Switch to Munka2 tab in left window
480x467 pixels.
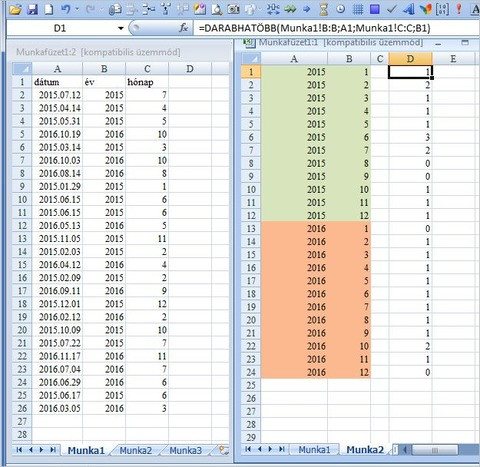tap(136, 450)
